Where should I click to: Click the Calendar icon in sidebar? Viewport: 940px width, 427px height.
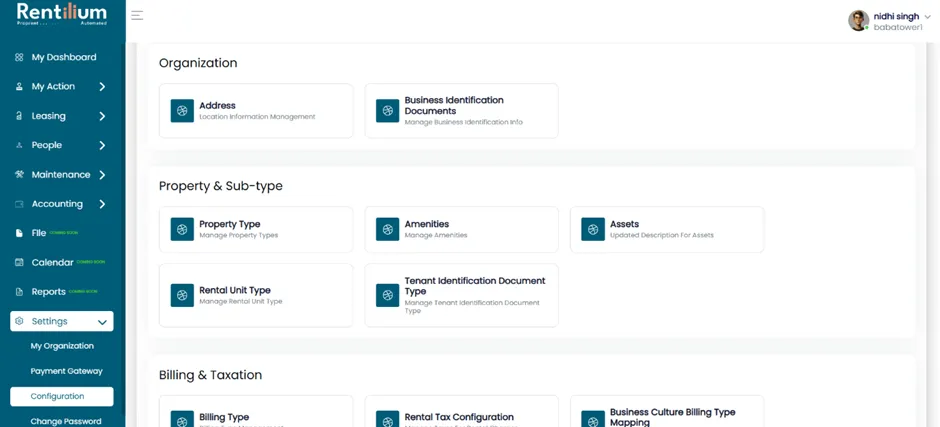(x=19, y=262)
